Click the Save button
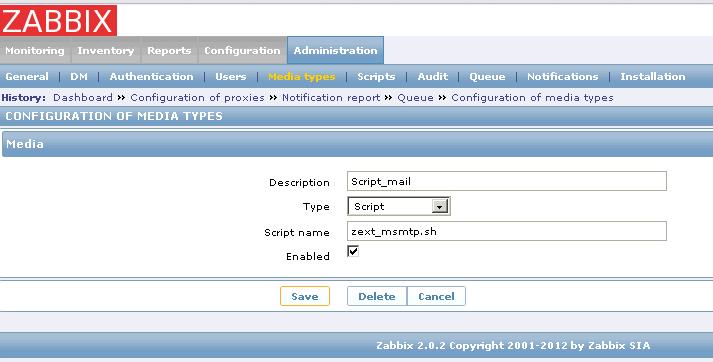 pyautogui.click(x=305, y=296)
